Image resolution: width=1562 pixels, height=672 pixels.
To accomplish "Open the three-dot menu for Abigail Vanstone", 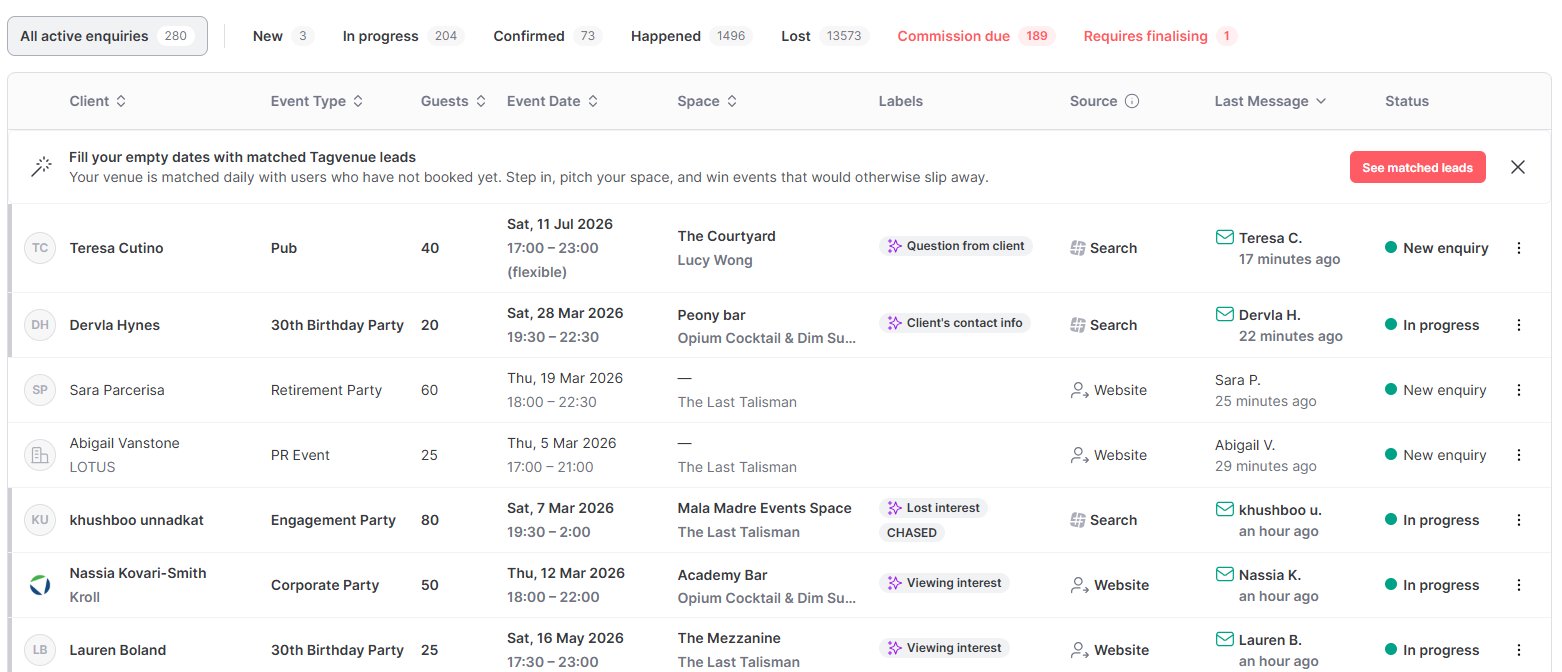I will click(1519, 455).
